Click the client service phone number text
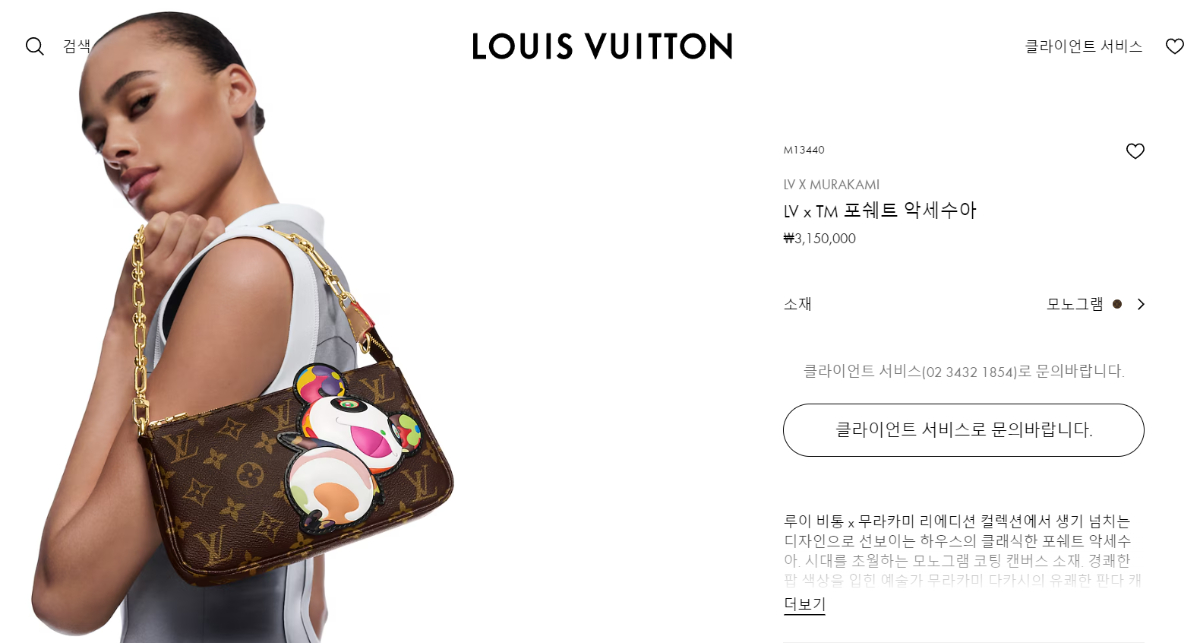 [969, 372]
